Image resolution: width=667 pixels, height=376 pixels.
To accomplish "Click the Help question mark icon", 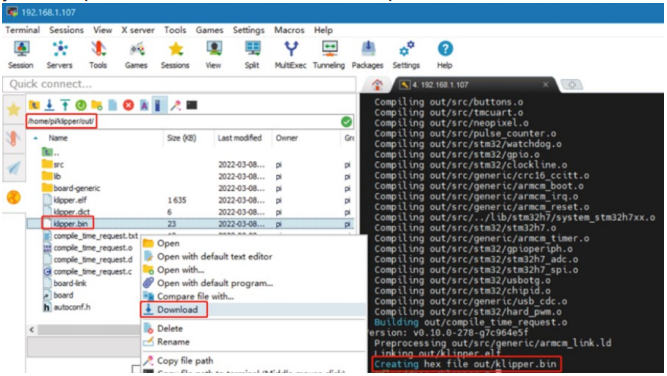I will point(445,54).
